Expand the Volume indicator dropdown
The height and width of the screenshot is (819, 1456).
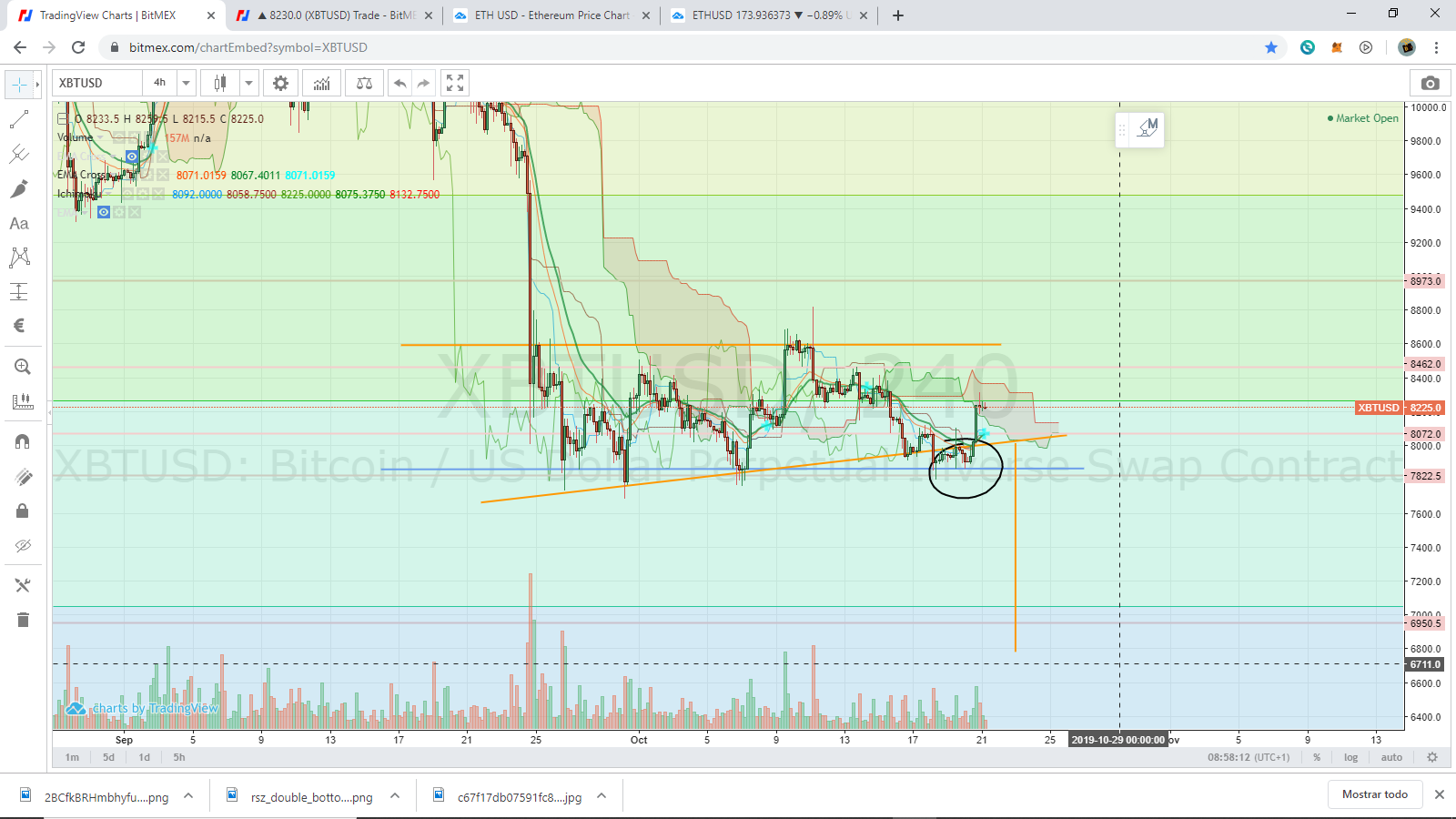(100, 137)
